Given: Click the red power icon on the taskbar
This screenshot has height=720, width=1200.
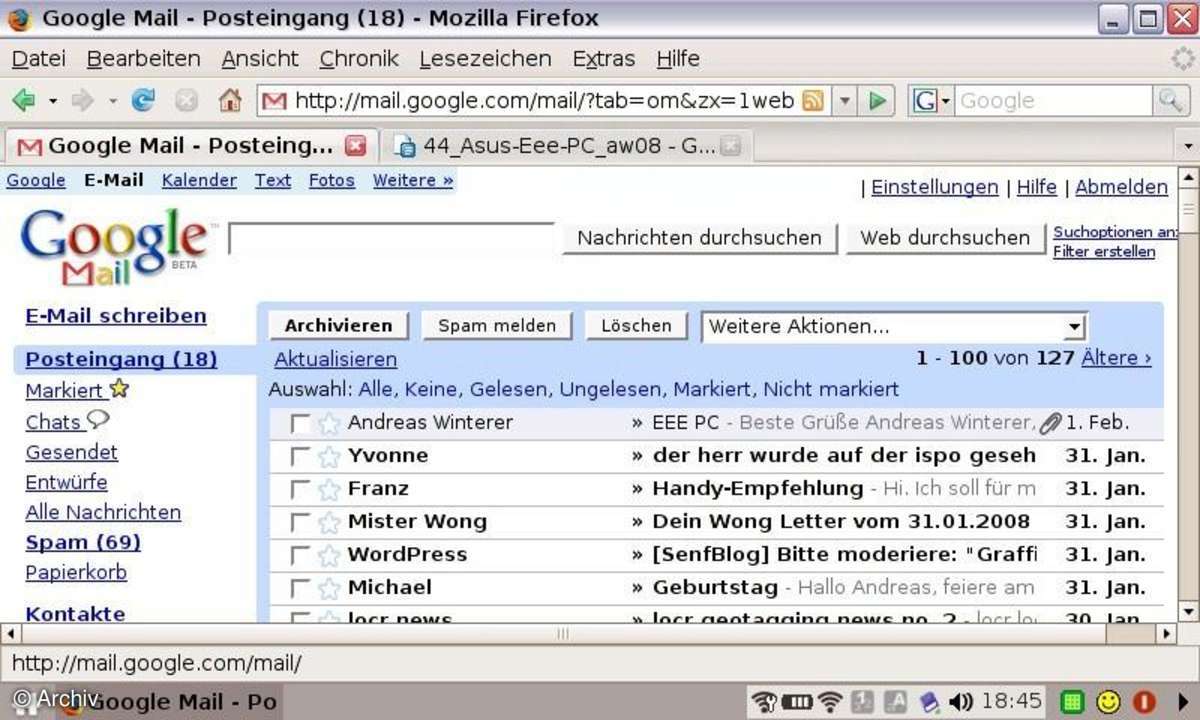Looking at the screenshot, I should (1144, 701).
